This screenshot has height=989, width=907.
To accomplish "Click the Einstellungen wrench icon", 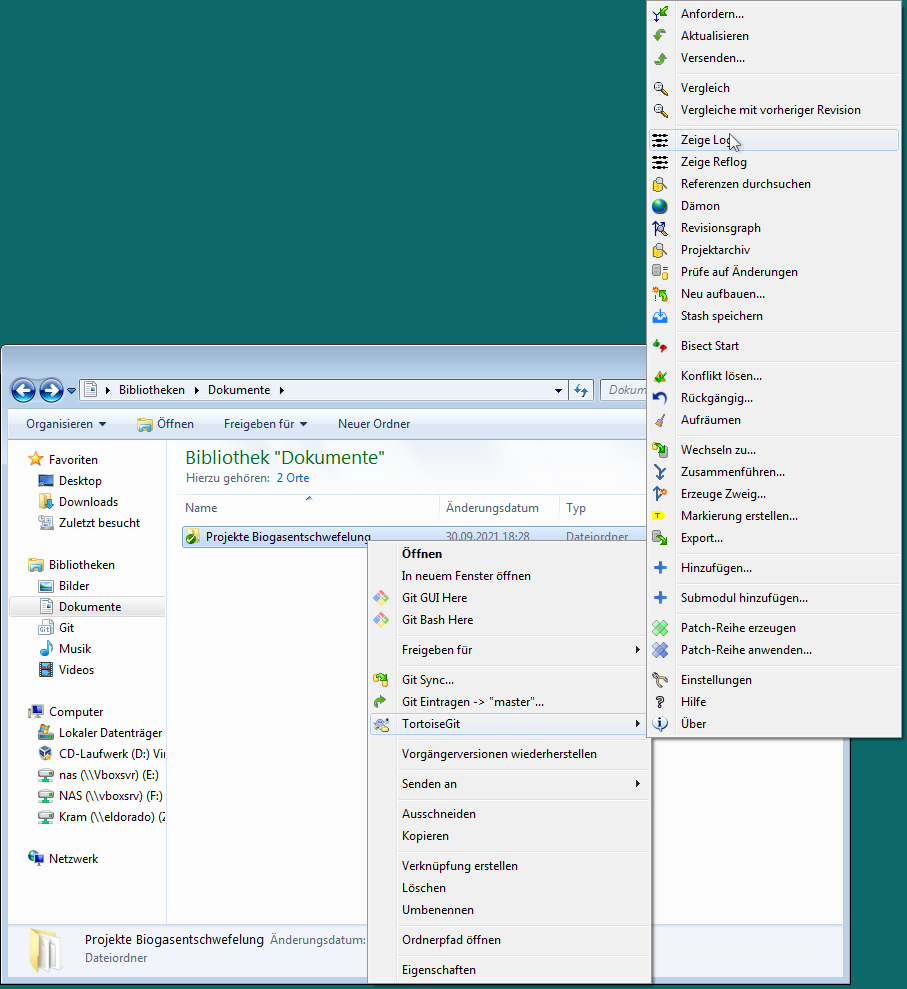I will 660,680.
